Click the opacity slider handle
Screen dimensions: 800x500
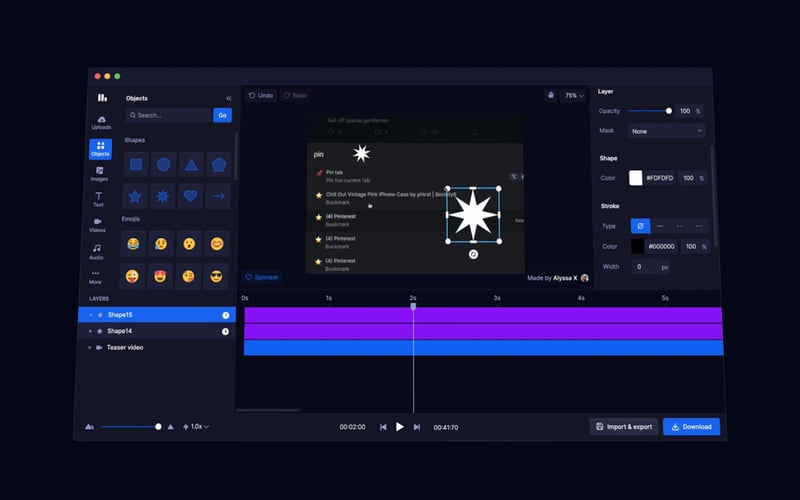668,111
